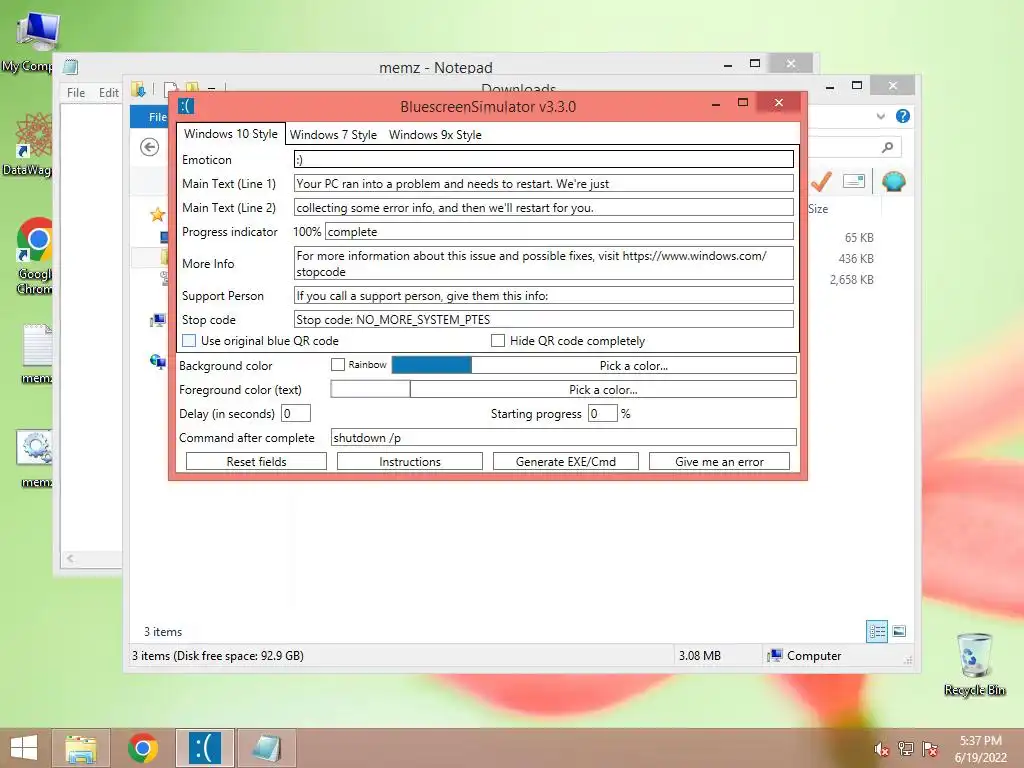Select the DataWag desktop shortcut
Viewport: 1024px width, 768px height.
tap(34, 135)
